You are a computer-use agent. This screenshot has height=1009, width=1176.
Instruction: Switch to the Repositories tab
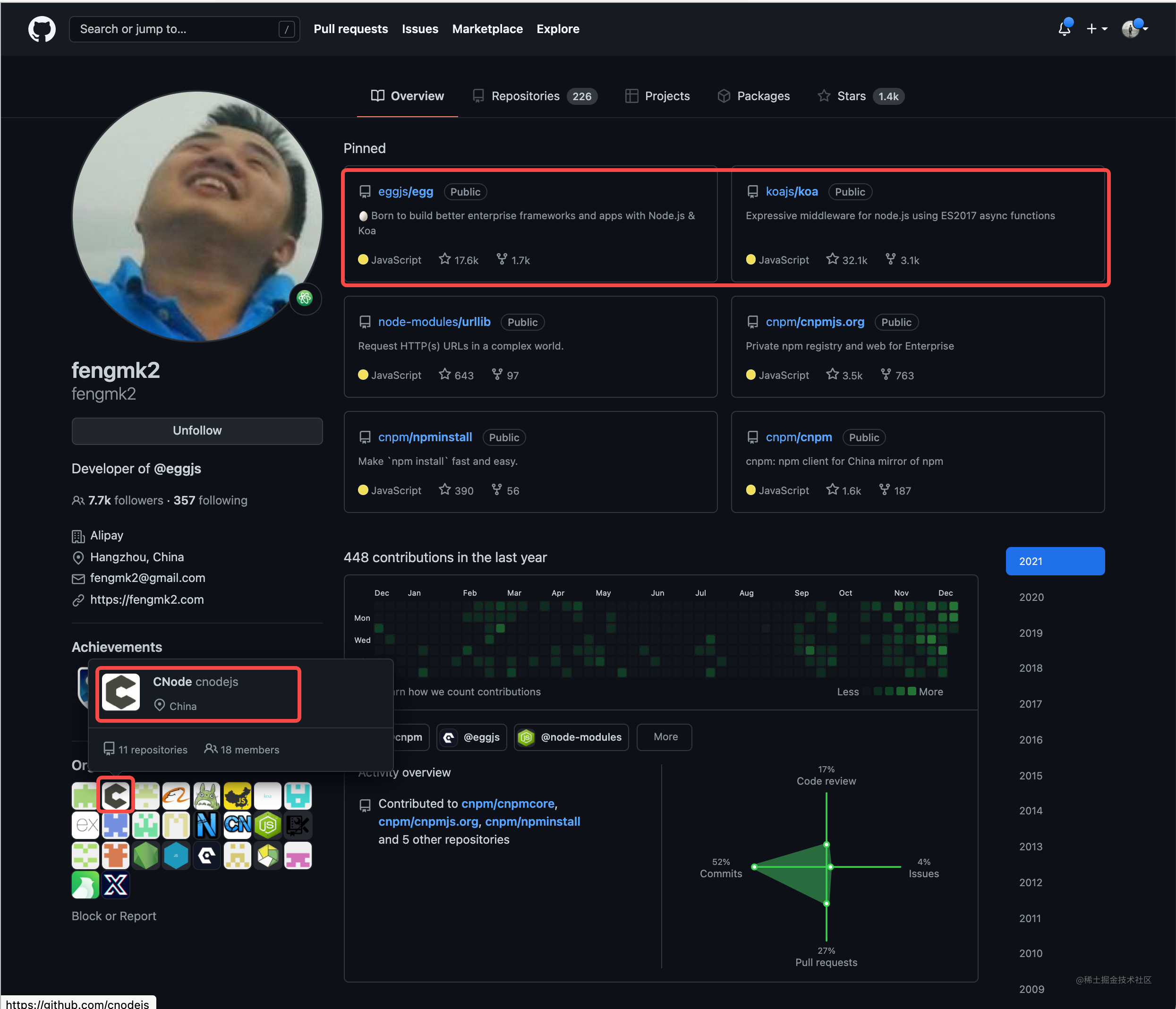[535, 96]
